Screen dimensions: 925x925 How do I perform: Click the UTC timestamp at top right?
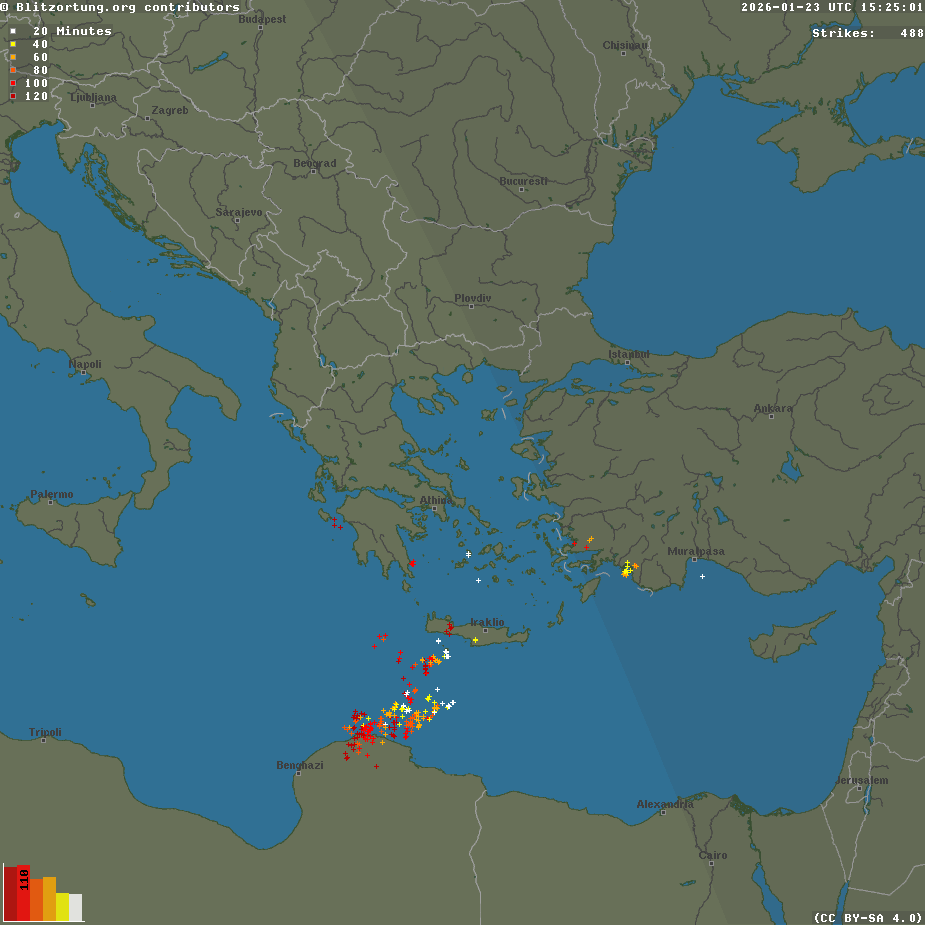832,7
